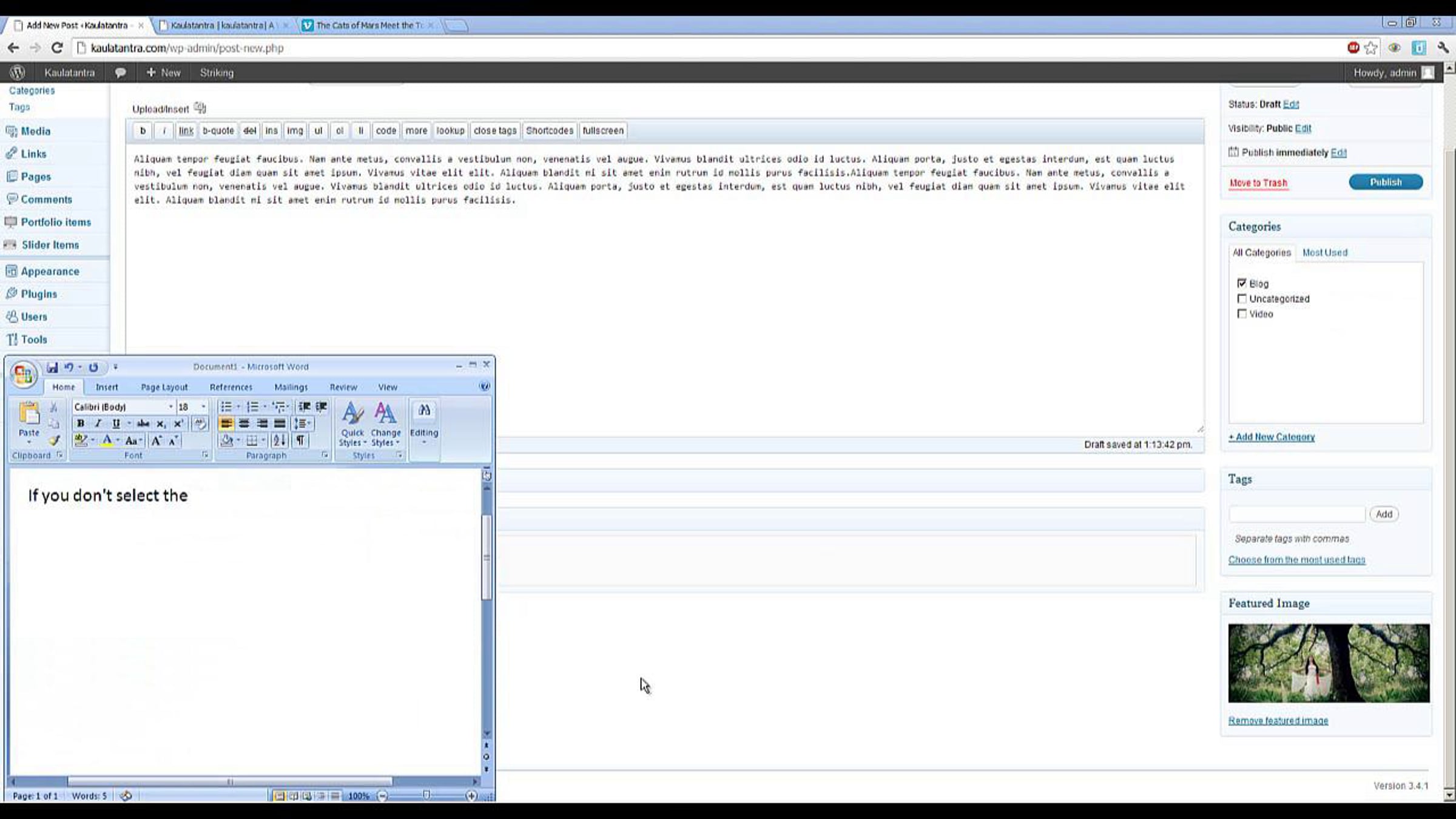Click the Sort button in Paragraph group
Image resolution: width=1456 pixels, height=819 pixels.
coord(279,440)
